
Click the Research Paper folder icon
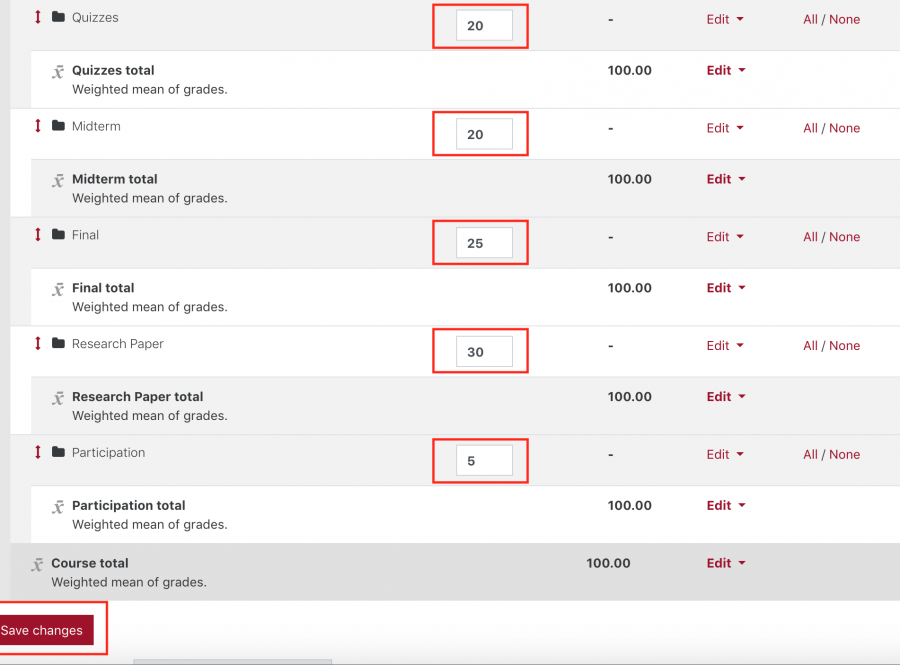point(58,343)
